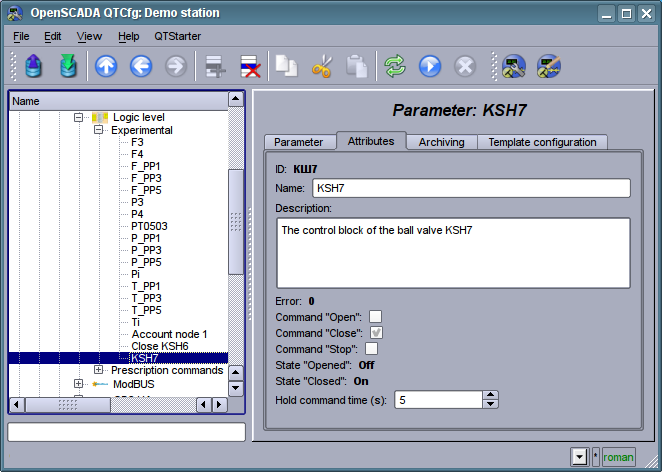This screenshot has width=662, height=472.
Task: Click the modified-state asterisk indicator in status bar
Action: 596,457
